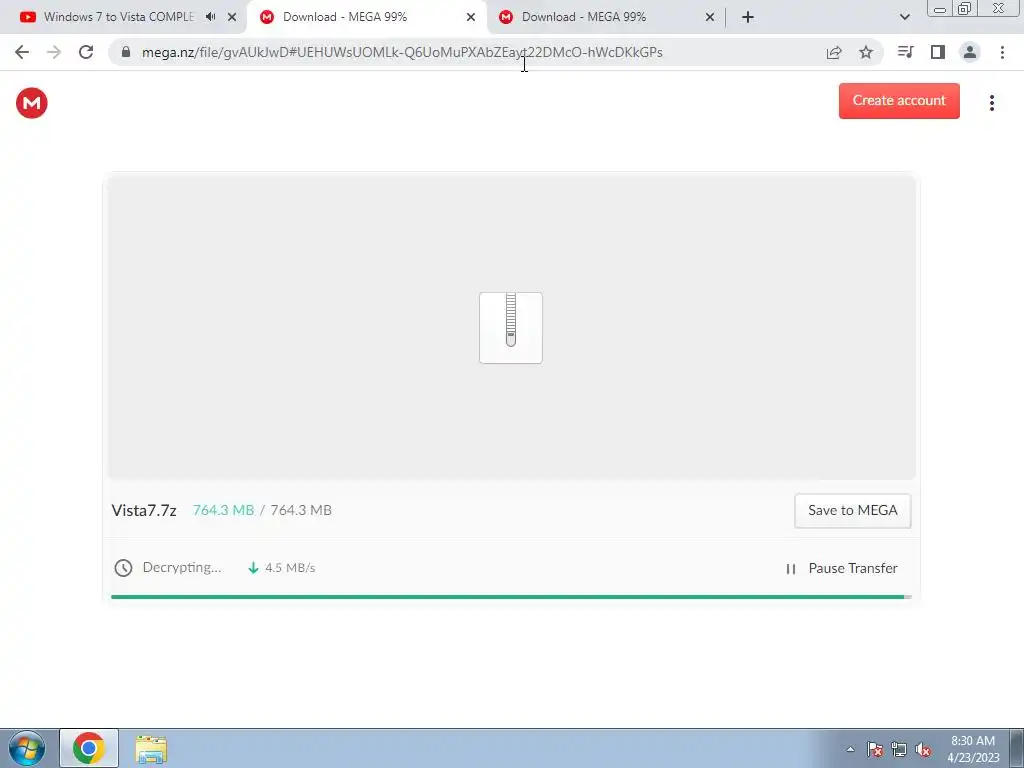Click the network tray icon
The width and height of the screenshot is (1024, 768).
pyautogui.click(x=899, y=749)
